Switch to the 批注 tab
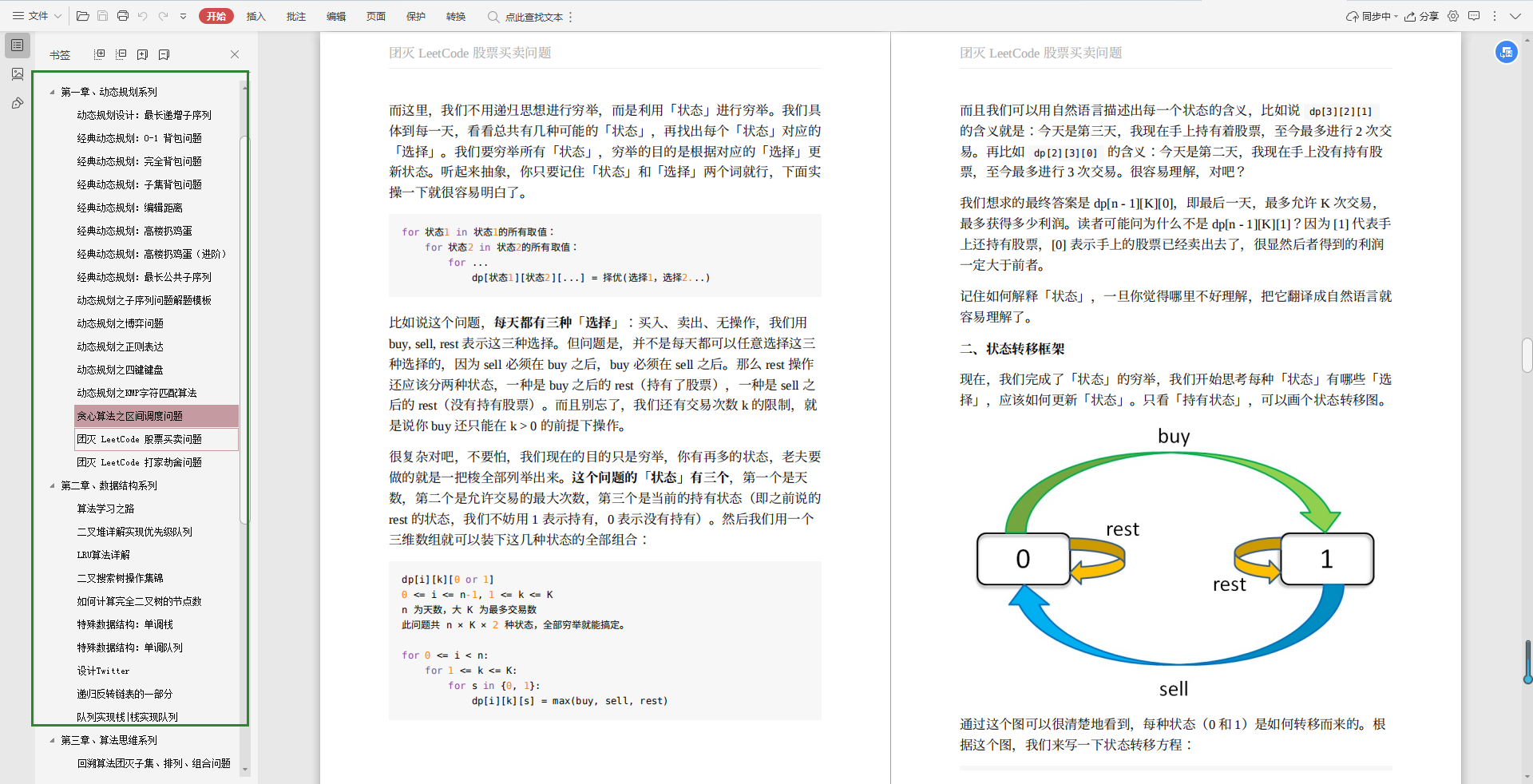 coord(295,16)
